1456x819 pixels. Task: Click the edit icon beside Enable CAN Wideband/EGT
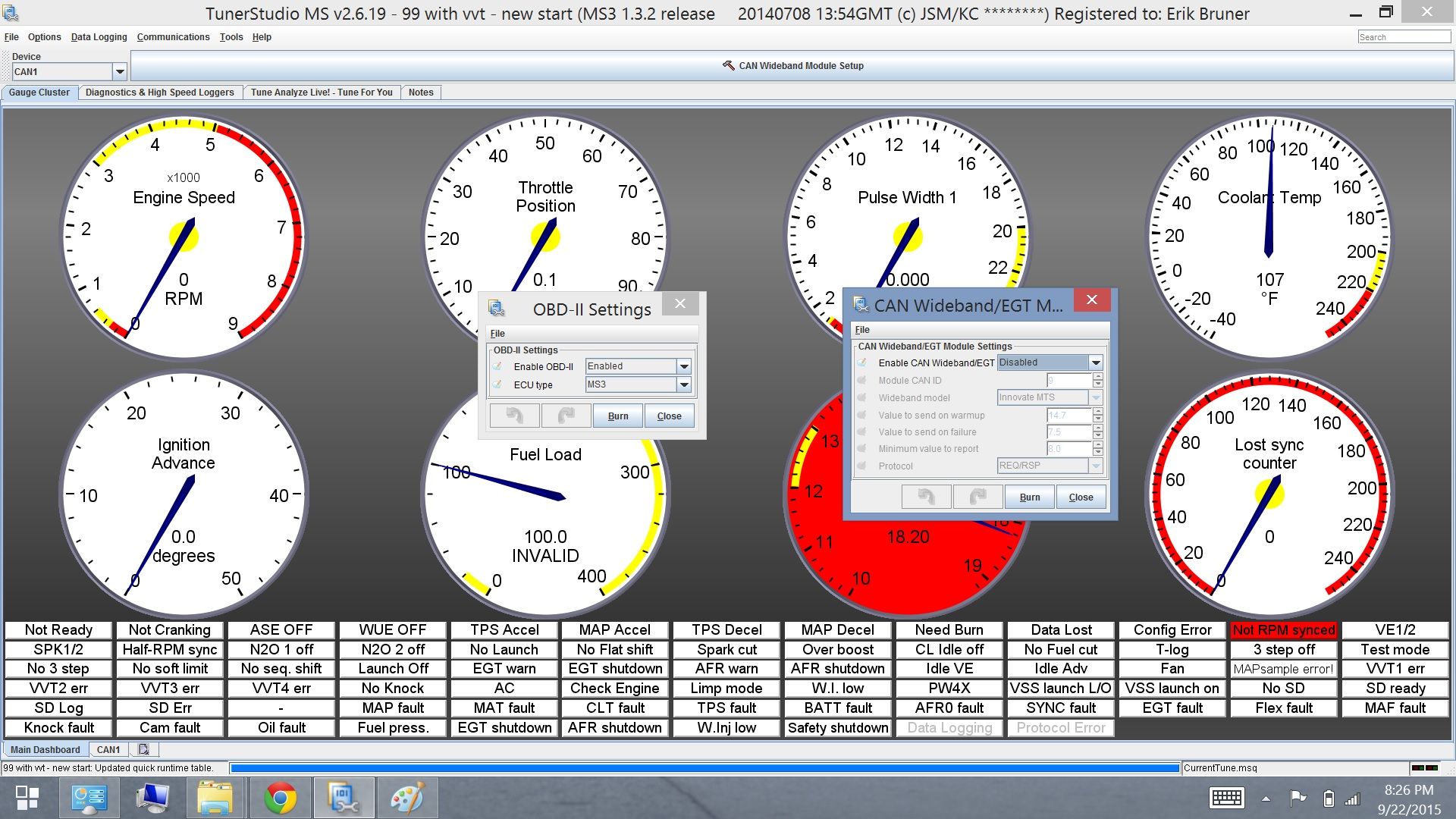coord(862,362)
